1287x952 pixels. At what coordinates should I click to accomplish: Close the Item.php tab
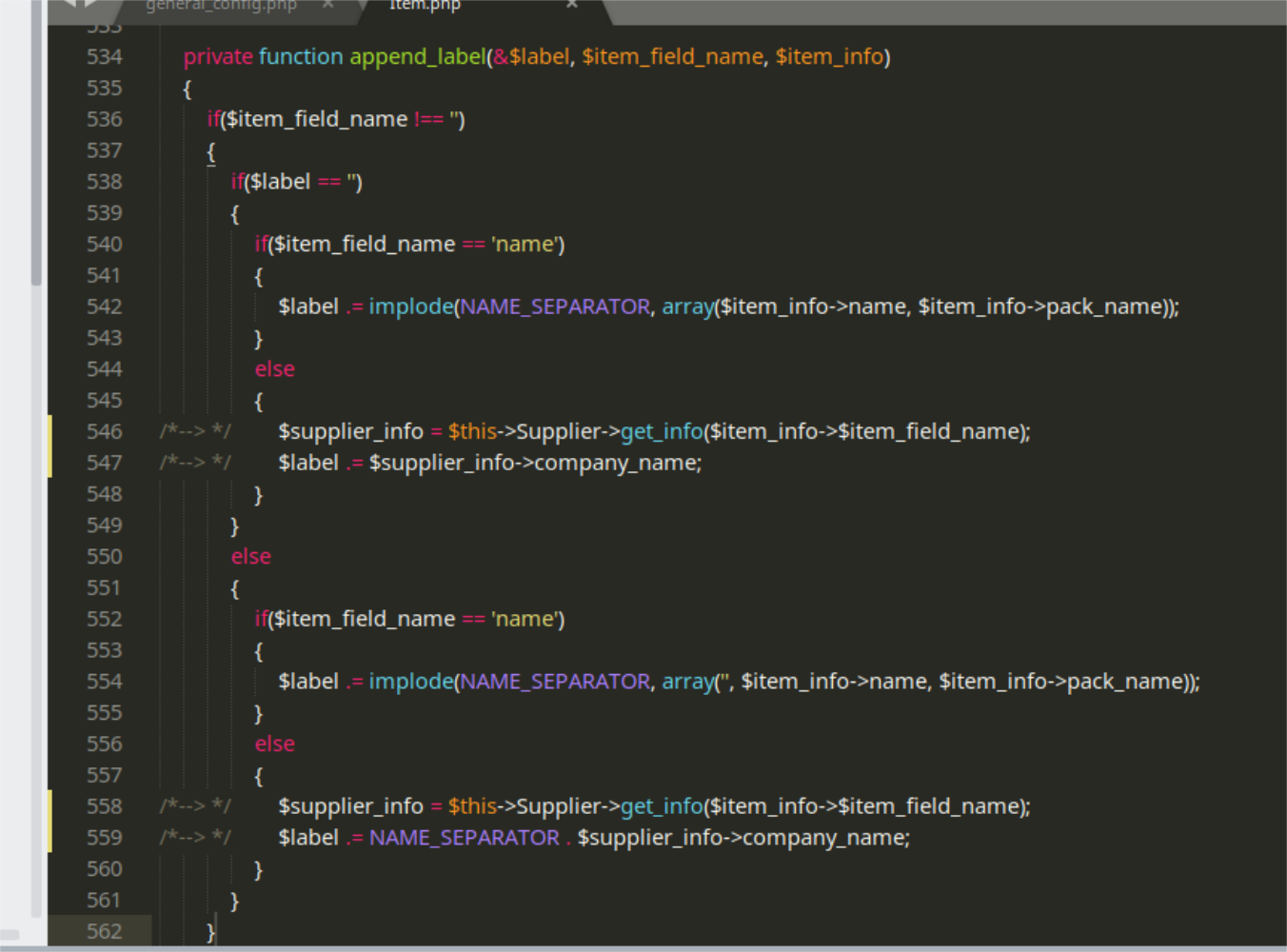coord(571,5)
